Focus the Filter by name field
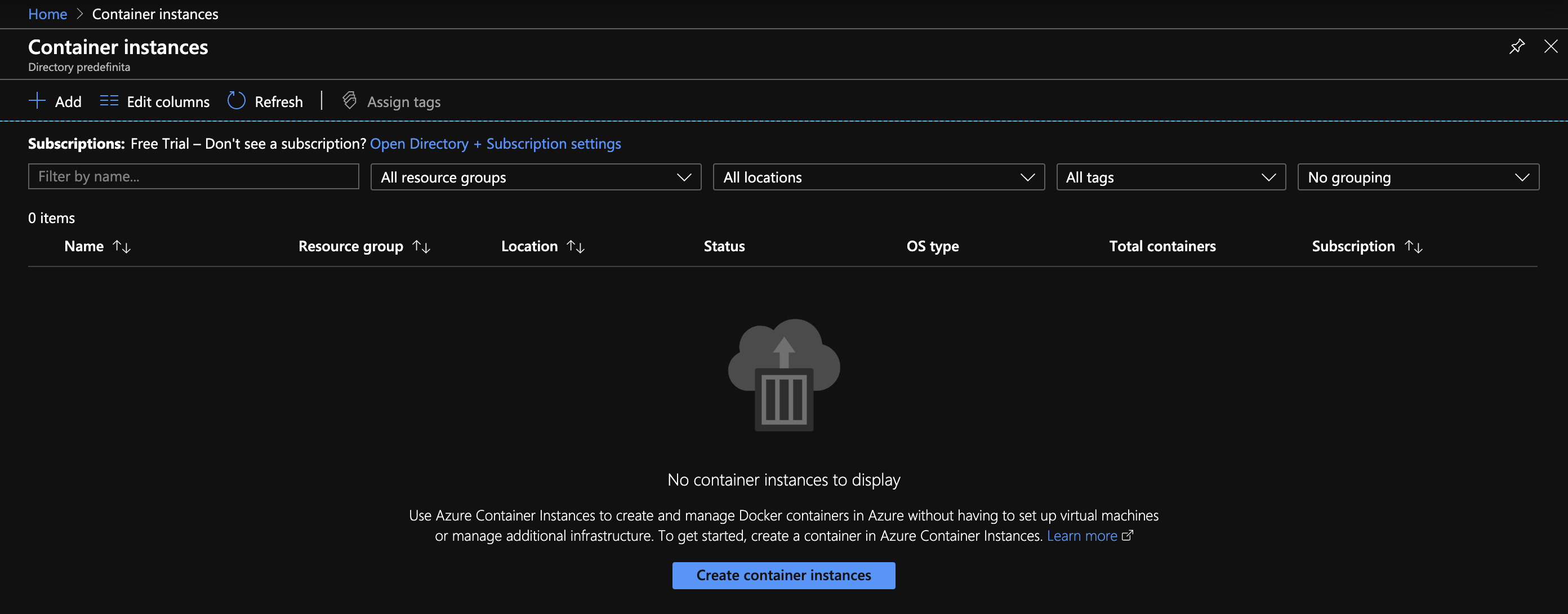The width and height of the screenshot is (1568, 614). [194, 176]
